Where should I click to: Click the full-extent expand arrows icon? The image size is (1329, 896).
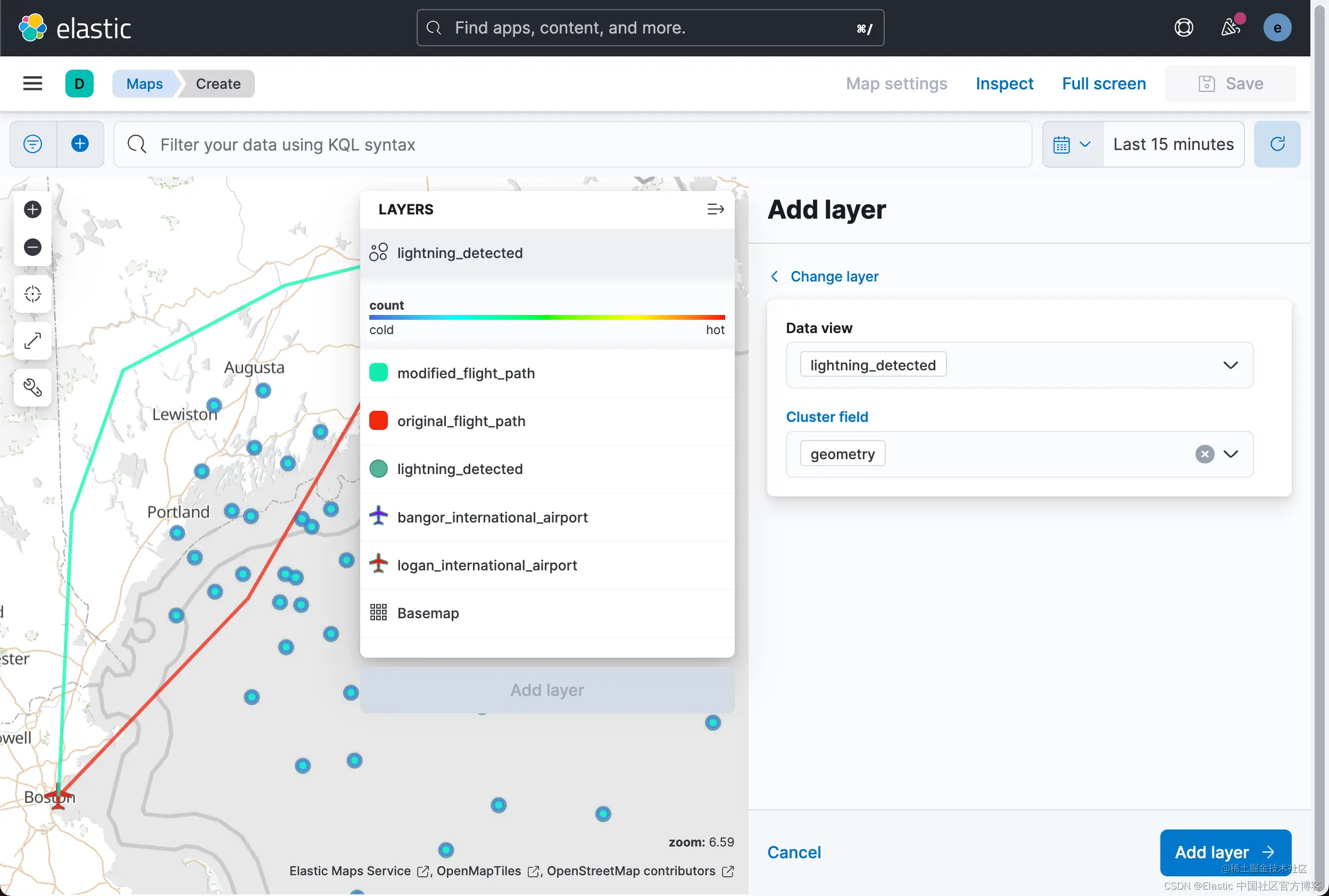(x=32, y=341)
